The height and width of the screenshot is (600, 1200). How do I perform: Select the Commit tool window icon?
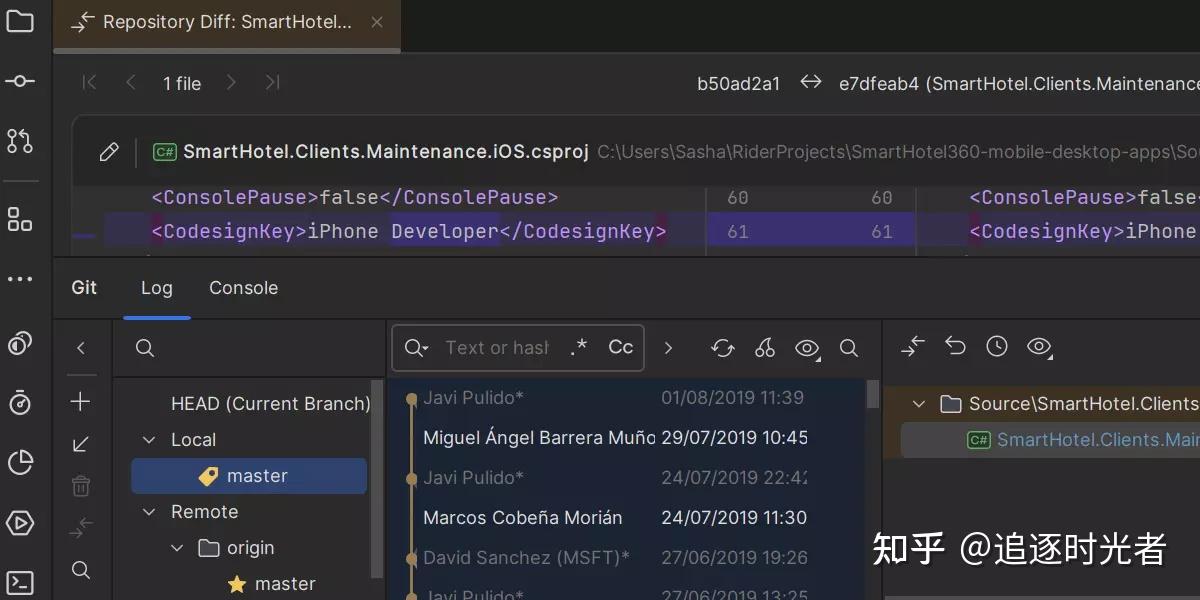pos(20,81)
